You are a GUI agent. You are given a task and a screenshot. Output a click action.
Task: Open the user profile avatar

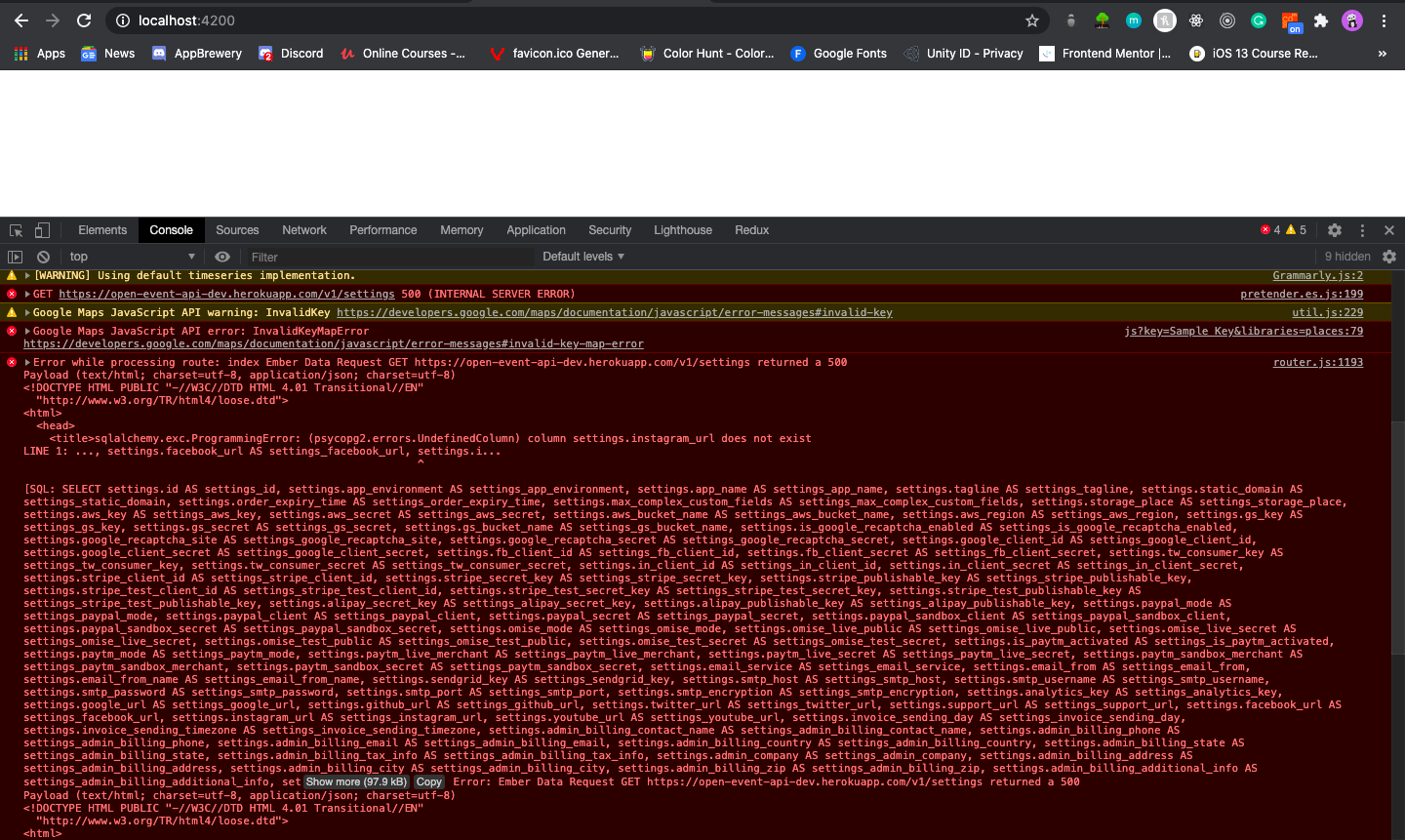click(1352, 20)
